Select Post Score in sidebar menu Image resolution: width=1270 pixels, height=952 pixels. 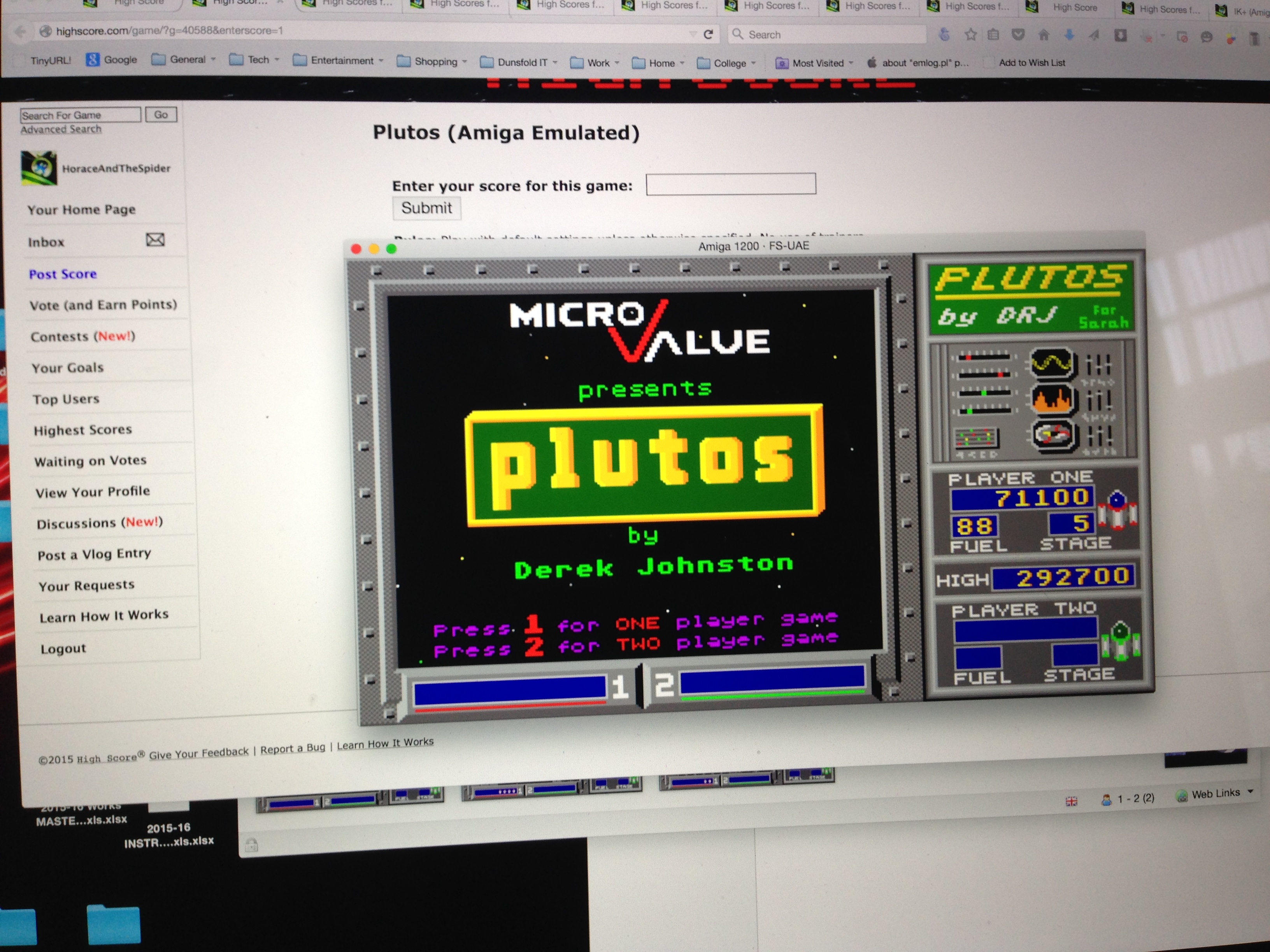pos(63,274)
